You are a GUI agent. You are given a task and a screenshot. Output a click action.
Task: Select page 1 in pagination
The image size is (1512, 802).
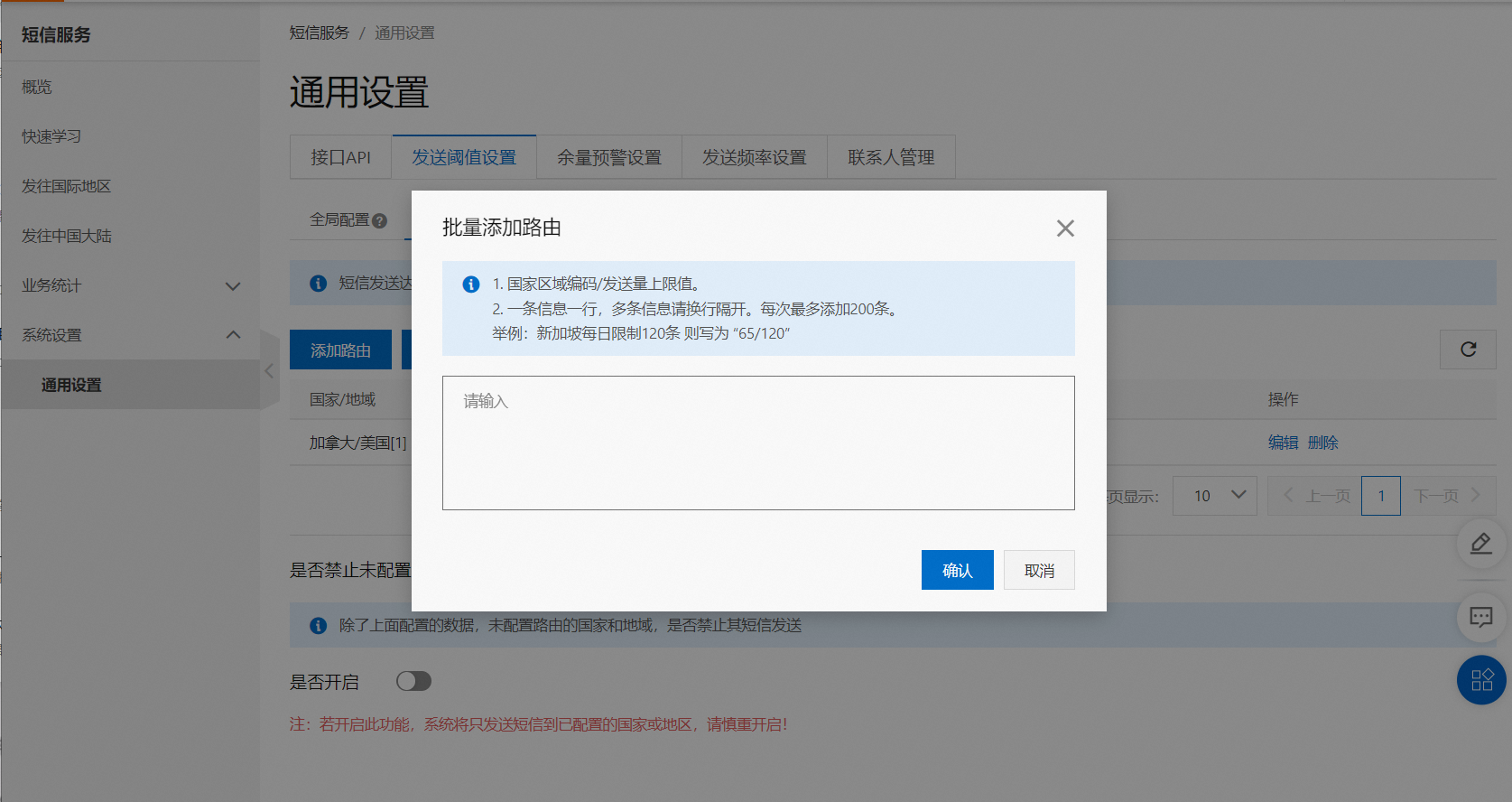click(x=1381, y=496)
